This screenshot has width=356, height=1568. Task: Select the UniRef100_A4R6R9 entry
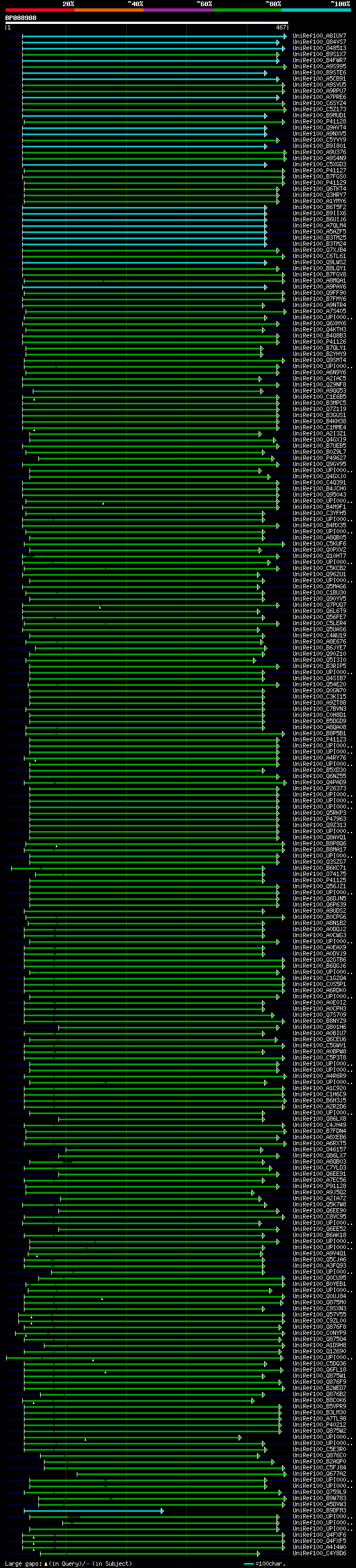coord(319,1076)
